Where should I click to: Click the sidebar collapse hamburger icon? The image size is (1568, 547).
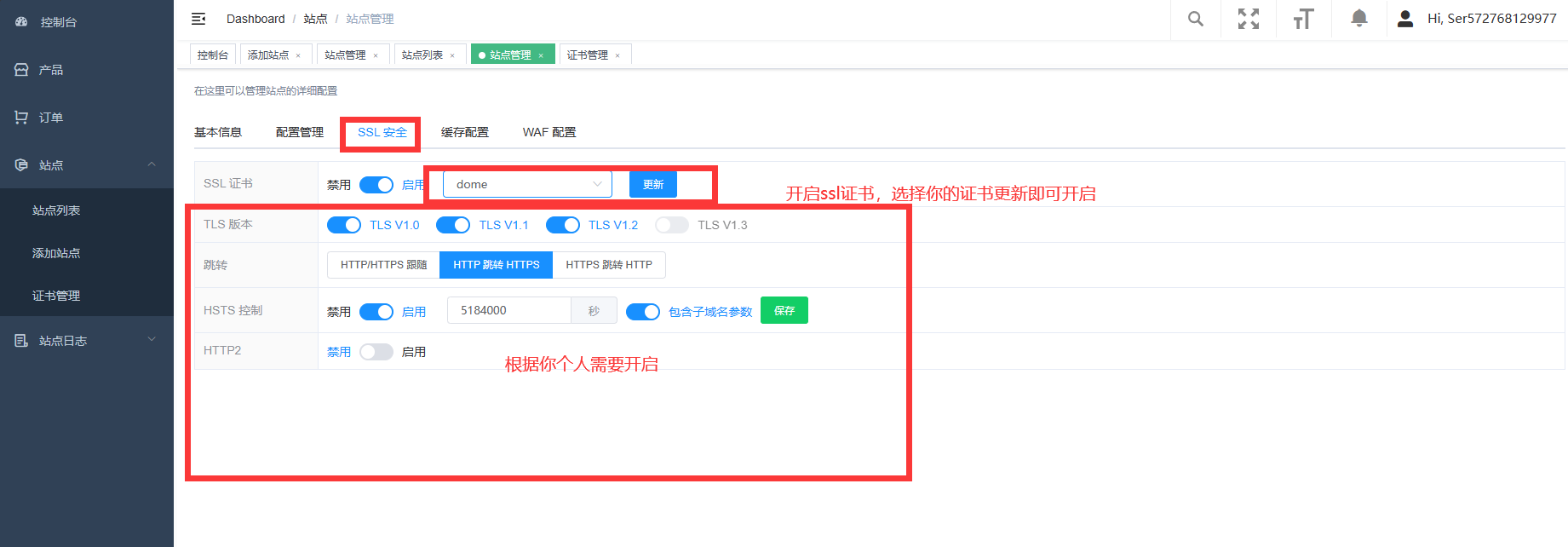click(x=198, y=19)
